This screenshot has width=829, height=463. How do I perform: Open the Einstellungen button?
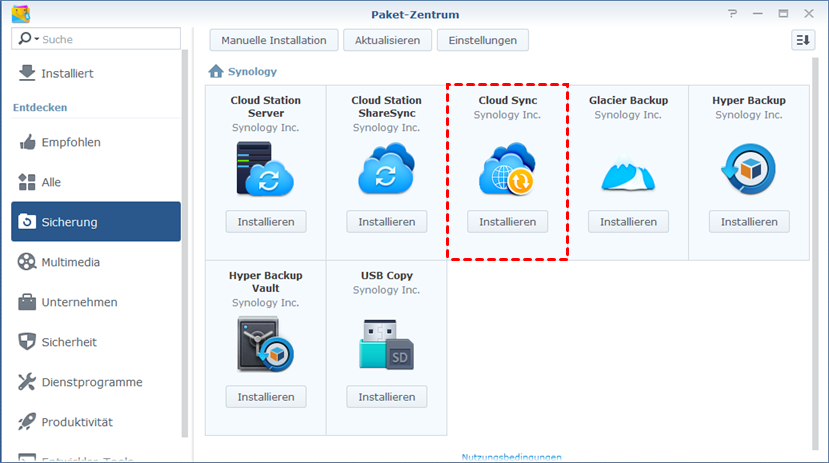(483, 40)
